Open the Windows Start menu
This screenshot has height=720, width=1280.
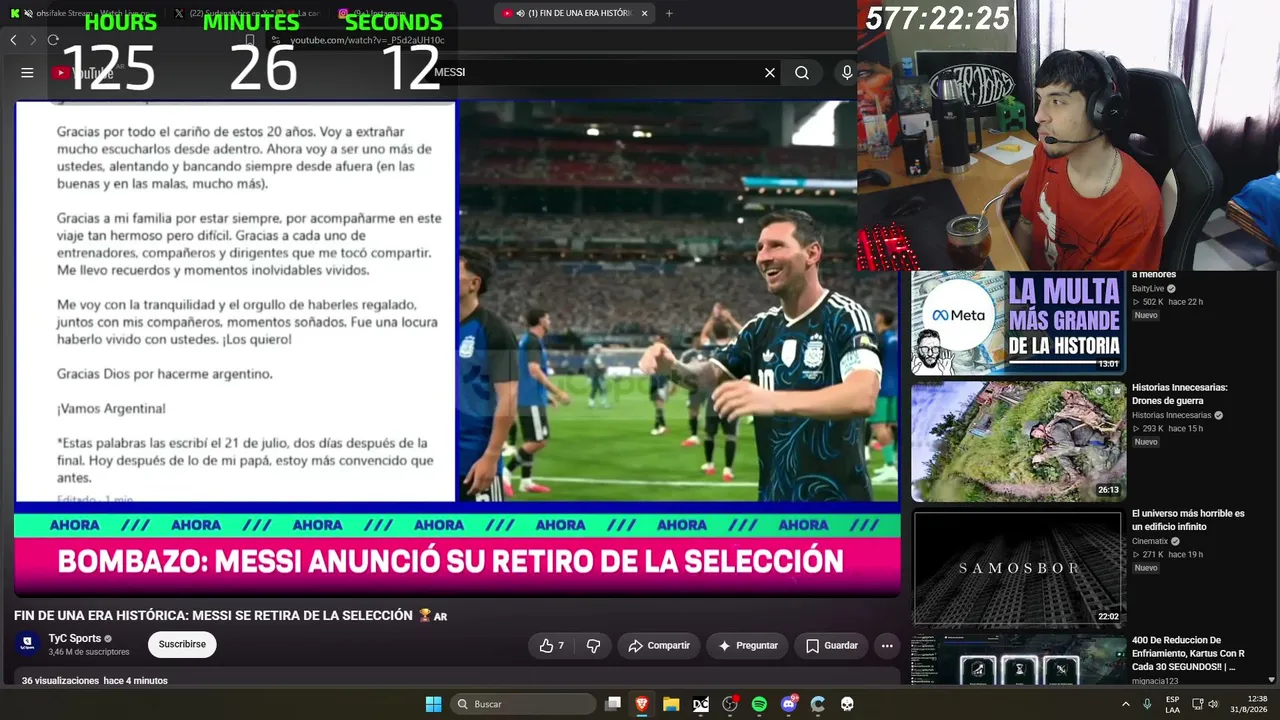(x=433, y=704)
